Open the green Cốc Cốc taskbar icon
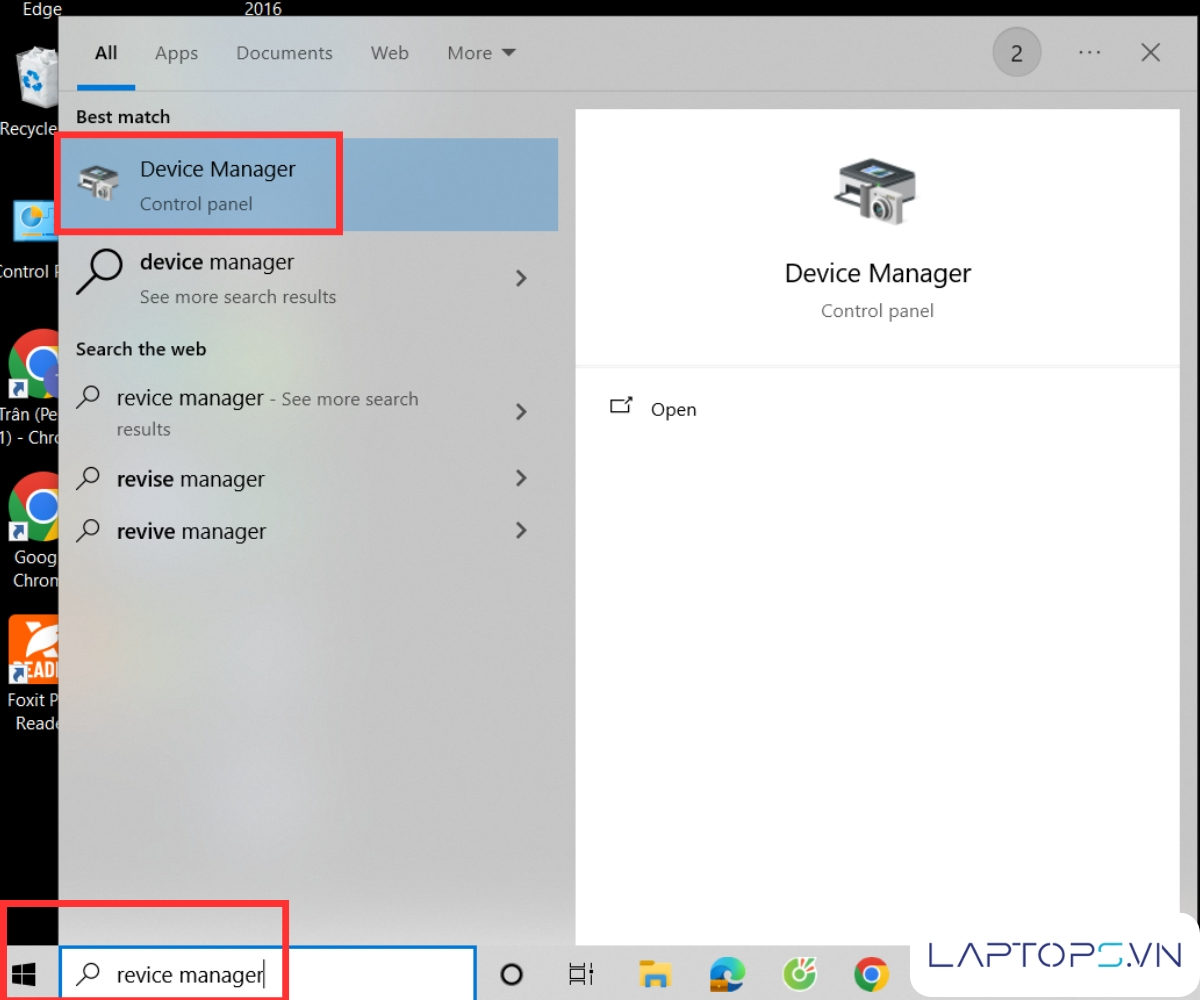Viewport: 1200px width, 1000px height. (x=799, y=974)
